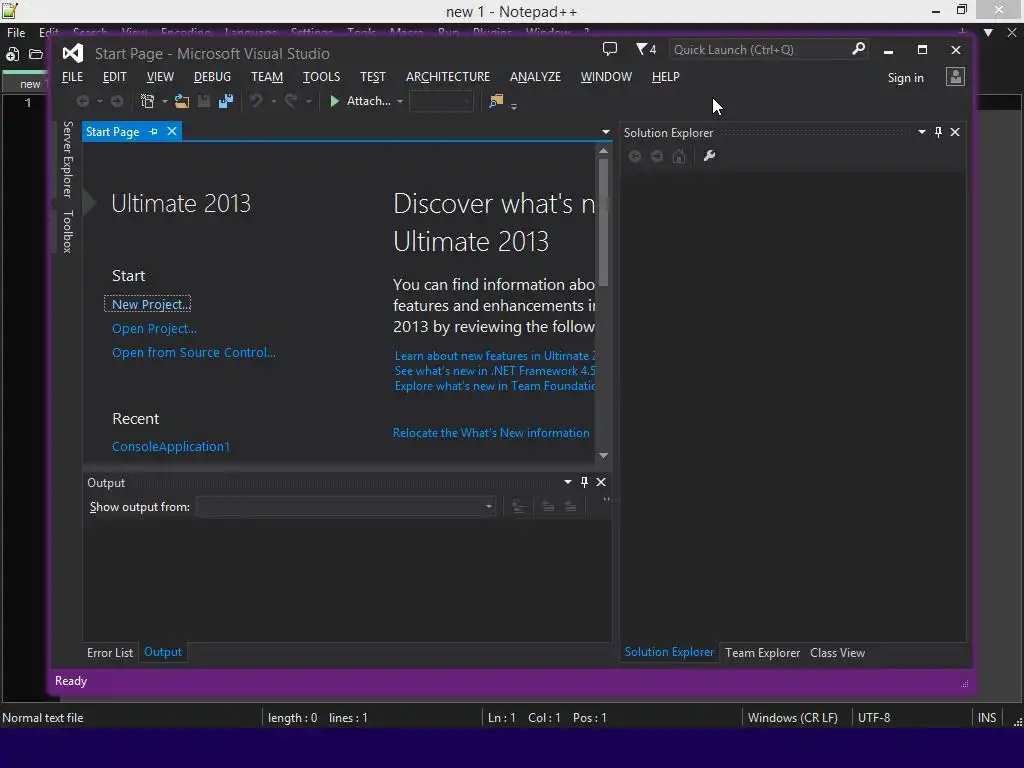Click the Find in Files toolbar icon

[x=496, y=101]
